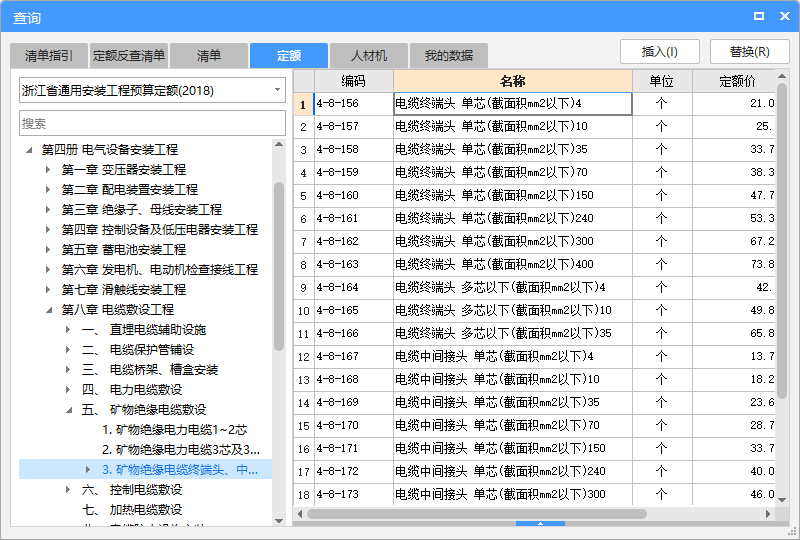This screenshot has width=800, height=540.
Task: Expand 四、电力电缆敷设 node
Action: (68, 389)
